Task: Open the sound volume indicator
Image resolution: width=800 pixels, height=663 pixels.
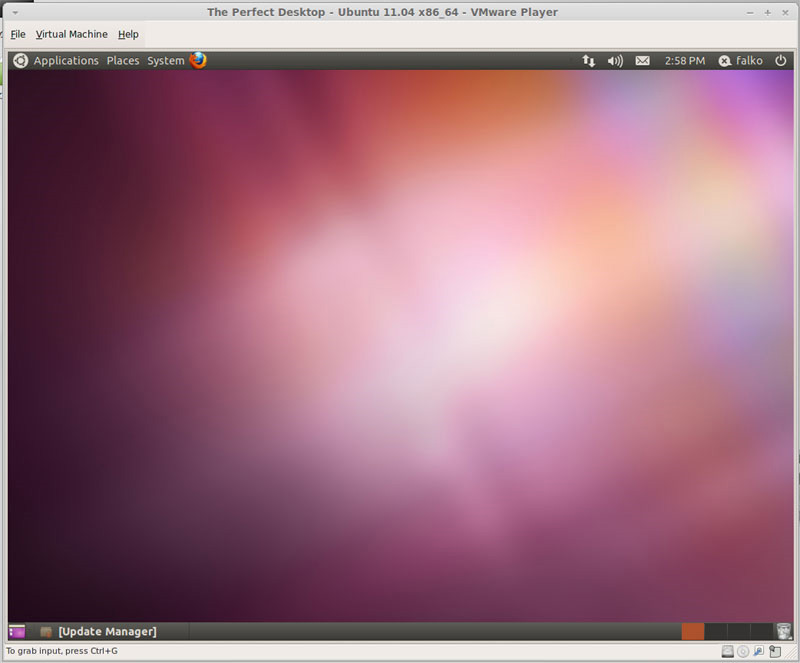Action: click(615, 61)
